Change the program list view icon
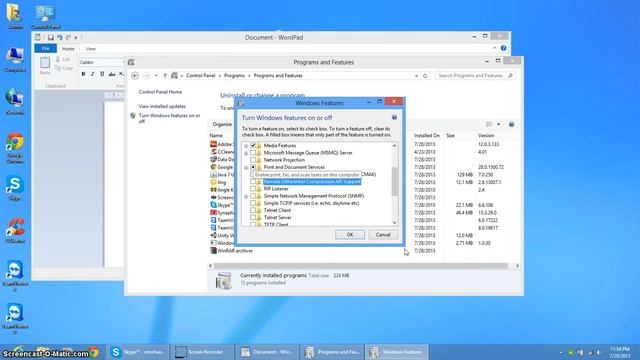This screenshot has height=360, width=640. 489,124
